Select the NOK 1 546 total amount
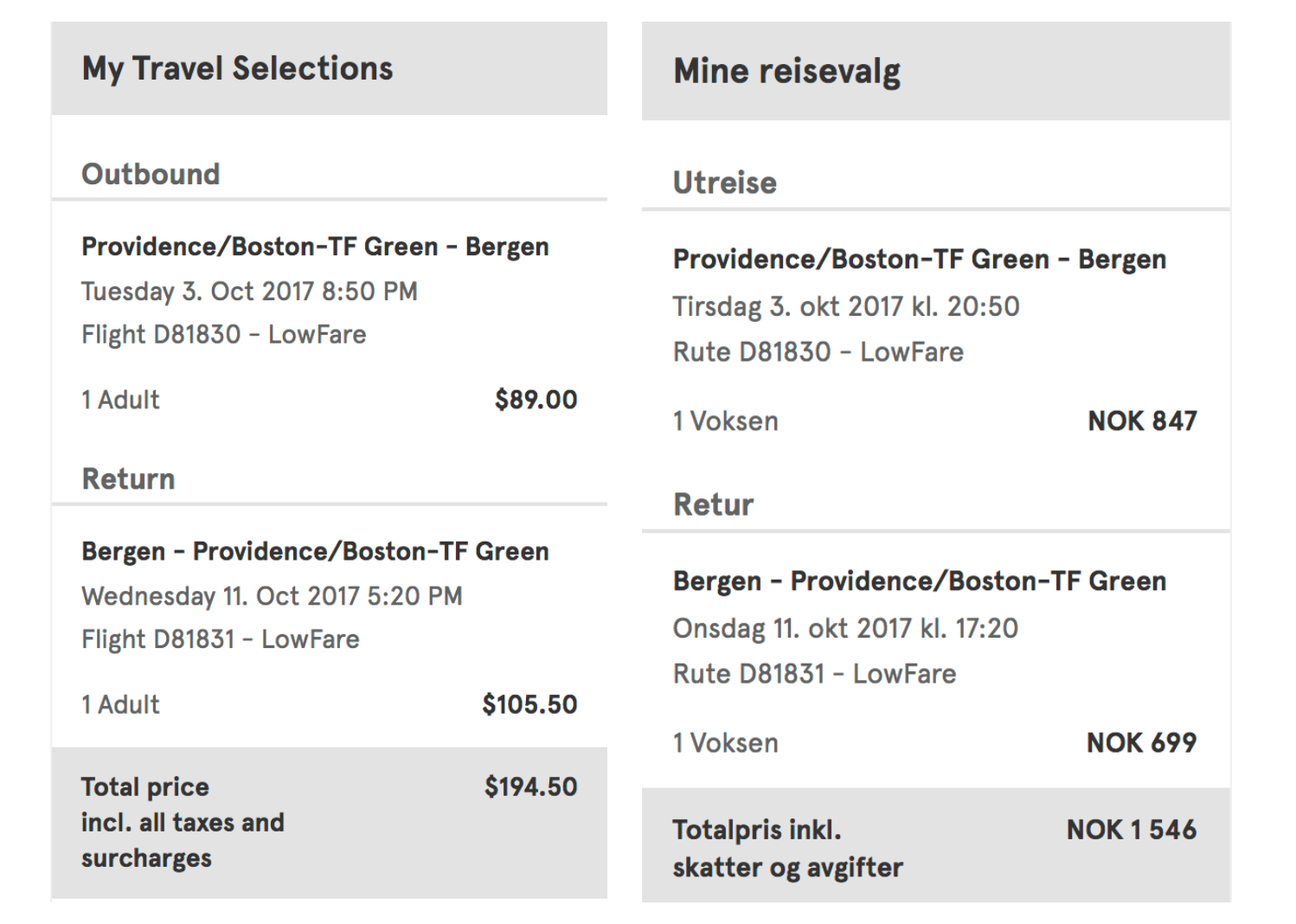 1131,830
